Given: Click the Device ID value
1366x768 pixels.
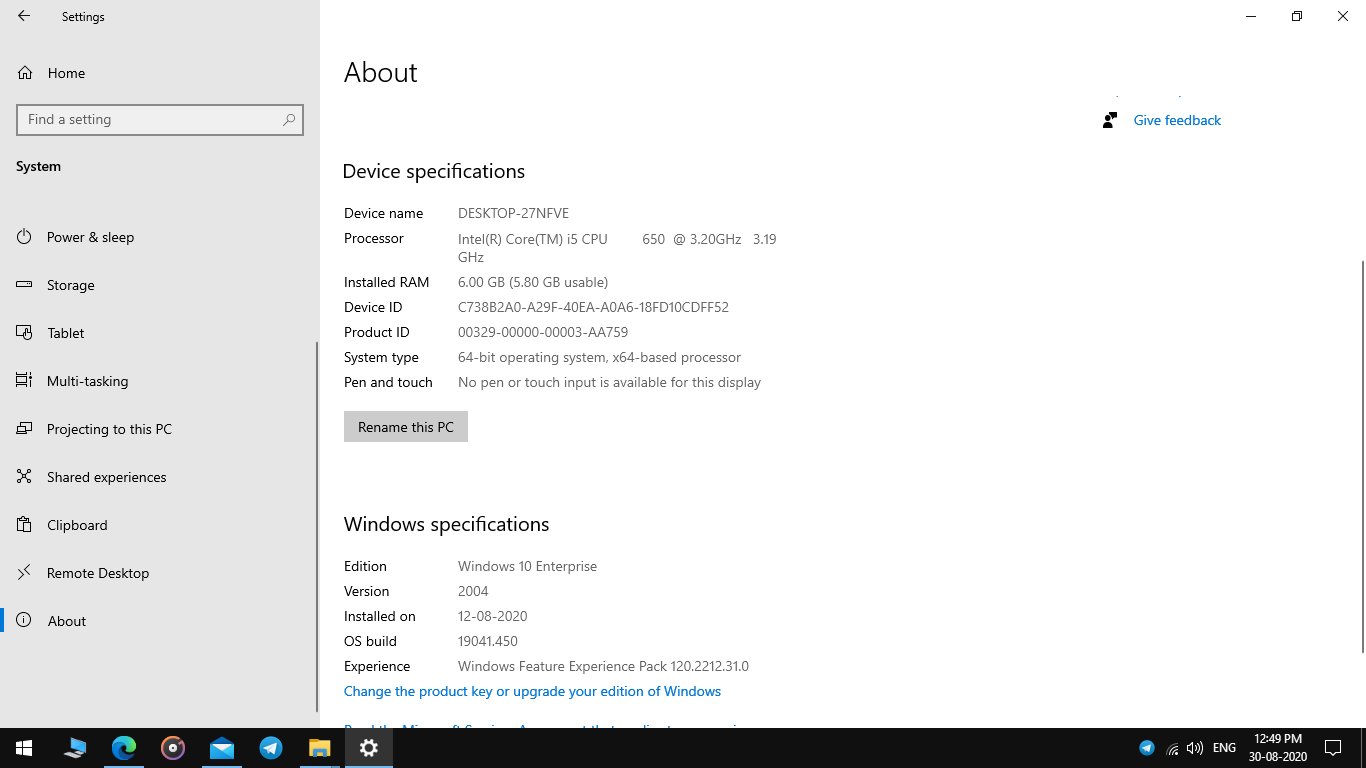Looking at the screenshot, I should click(x=593, y=307).
